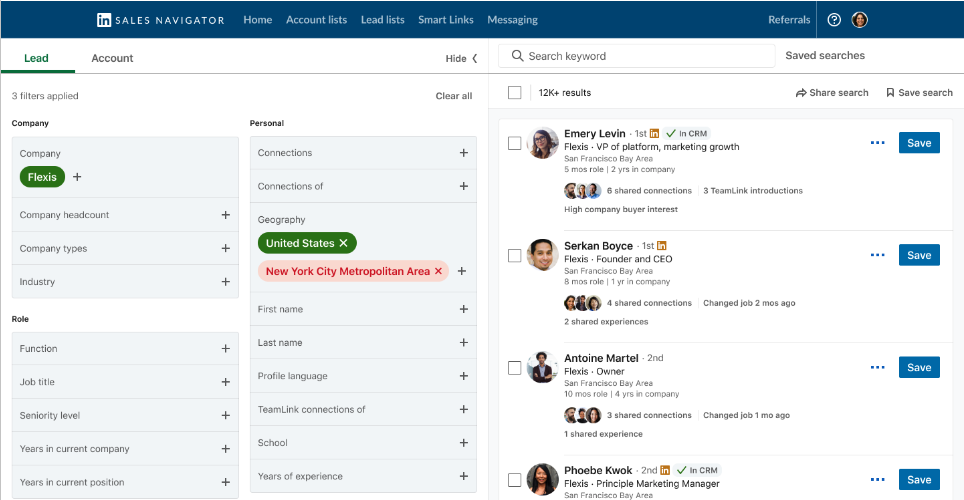The width and height of the screenshot is (964, 500).
Task: Click the Save search bookmark icon
Action: pos(890,93)
